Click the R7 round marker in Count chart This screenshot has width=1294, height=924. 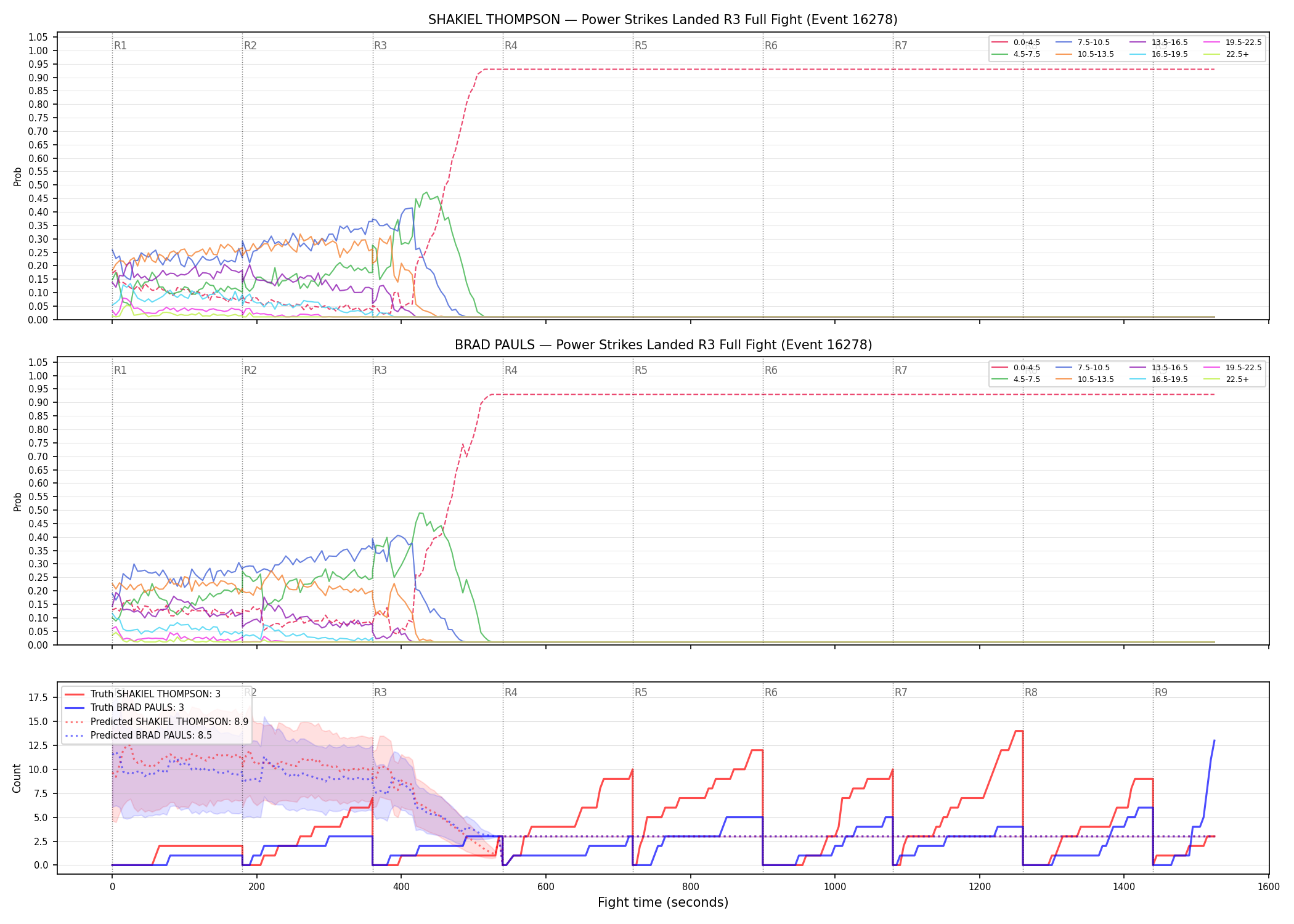click(x=901, y=692)
